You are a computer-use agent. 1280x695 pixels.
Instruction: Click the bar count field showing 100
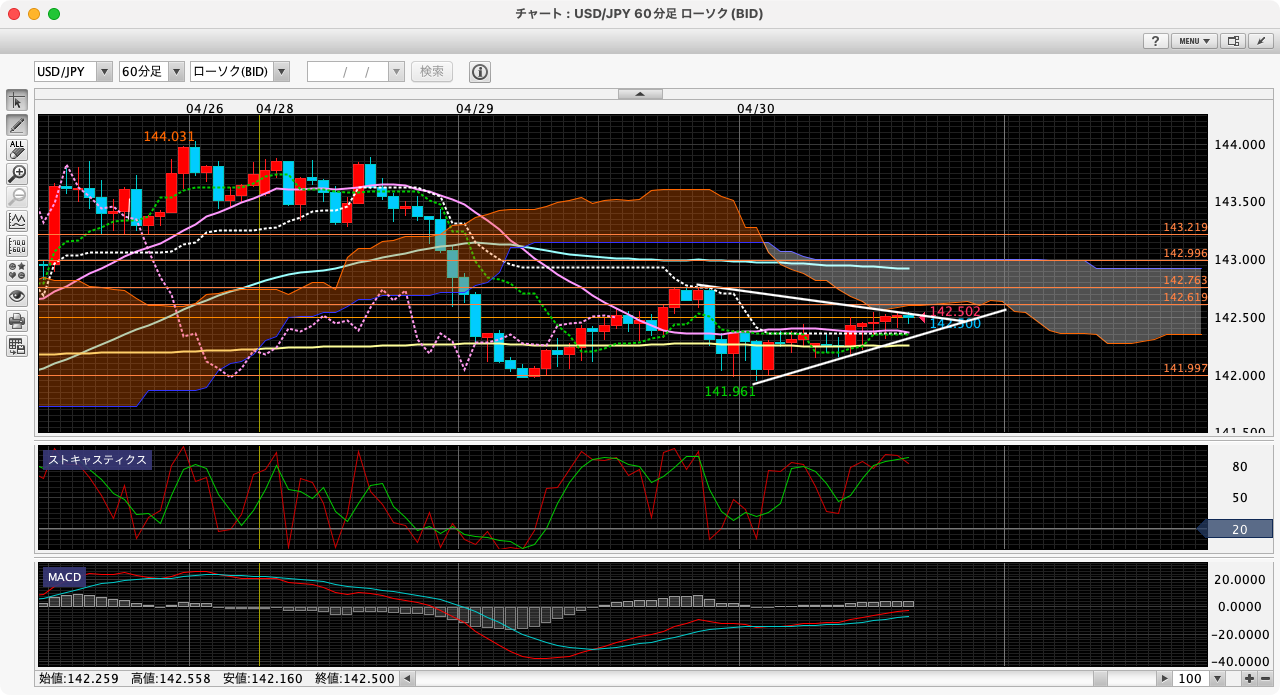pyautogui.click(x=1192, y=678)
